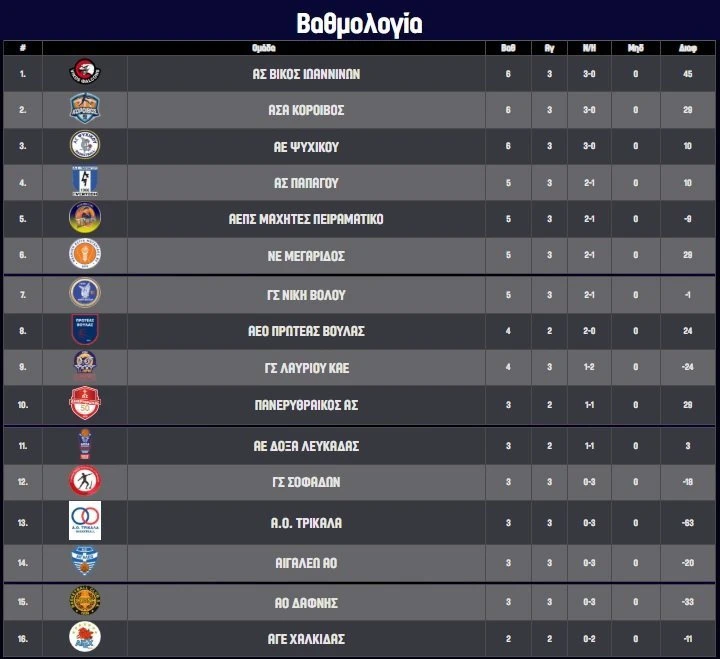
Task: Open the ΓΣ ΝΙΚΗ ΒΟΛΟΥ team name
Action: (307, 295)
